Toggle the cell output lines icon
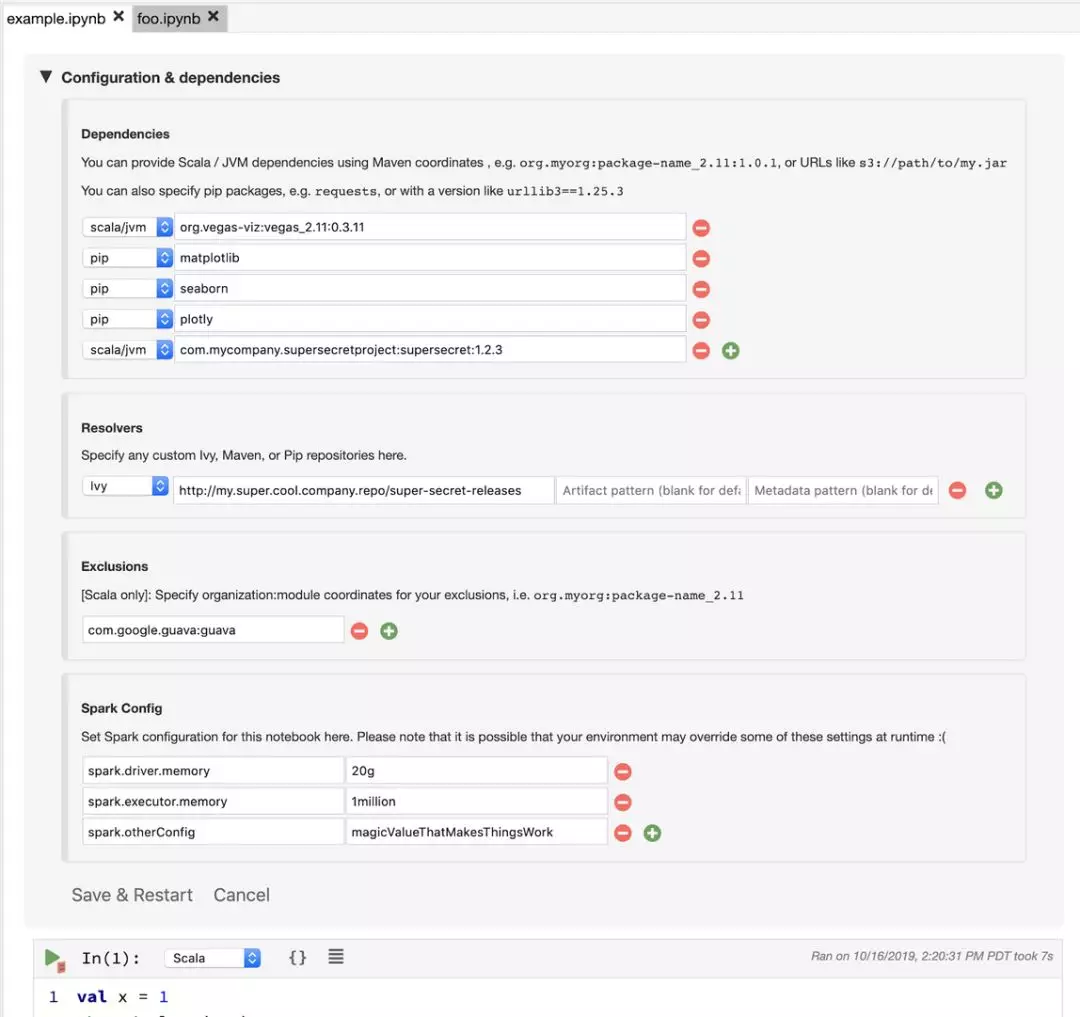Image resolution: width=1080 pixels, height=1017 pixels. tap(336, 956)
